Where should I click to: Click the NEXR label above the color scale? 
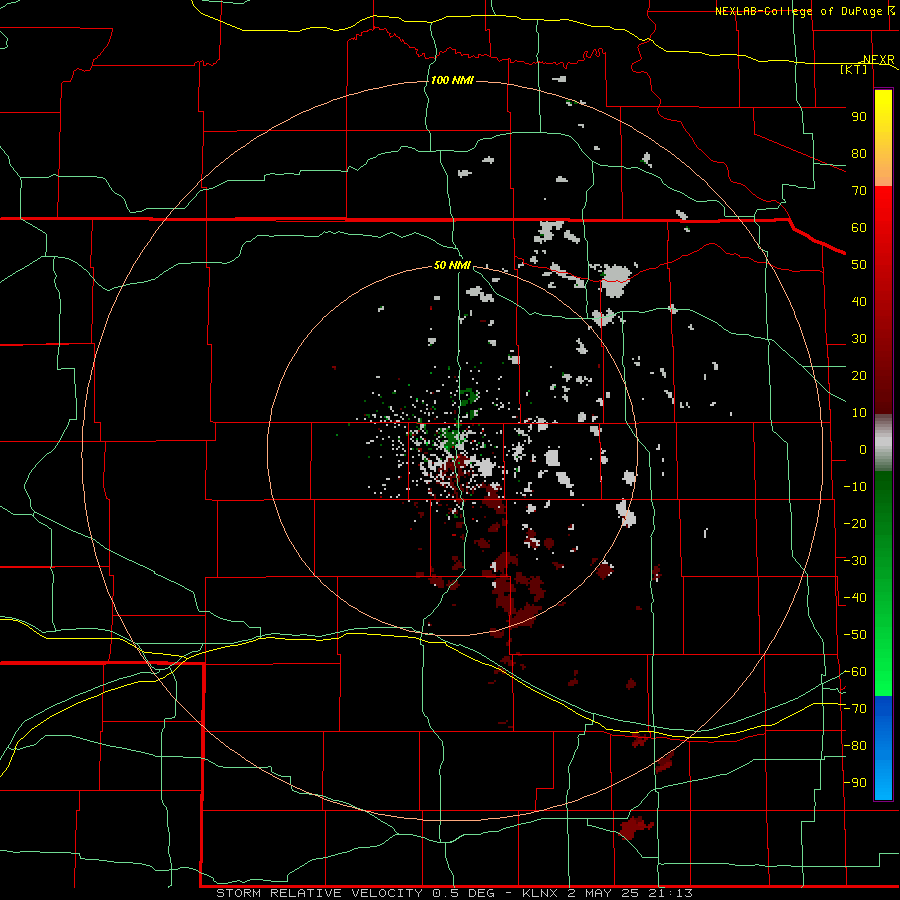(x=878, y=60)
